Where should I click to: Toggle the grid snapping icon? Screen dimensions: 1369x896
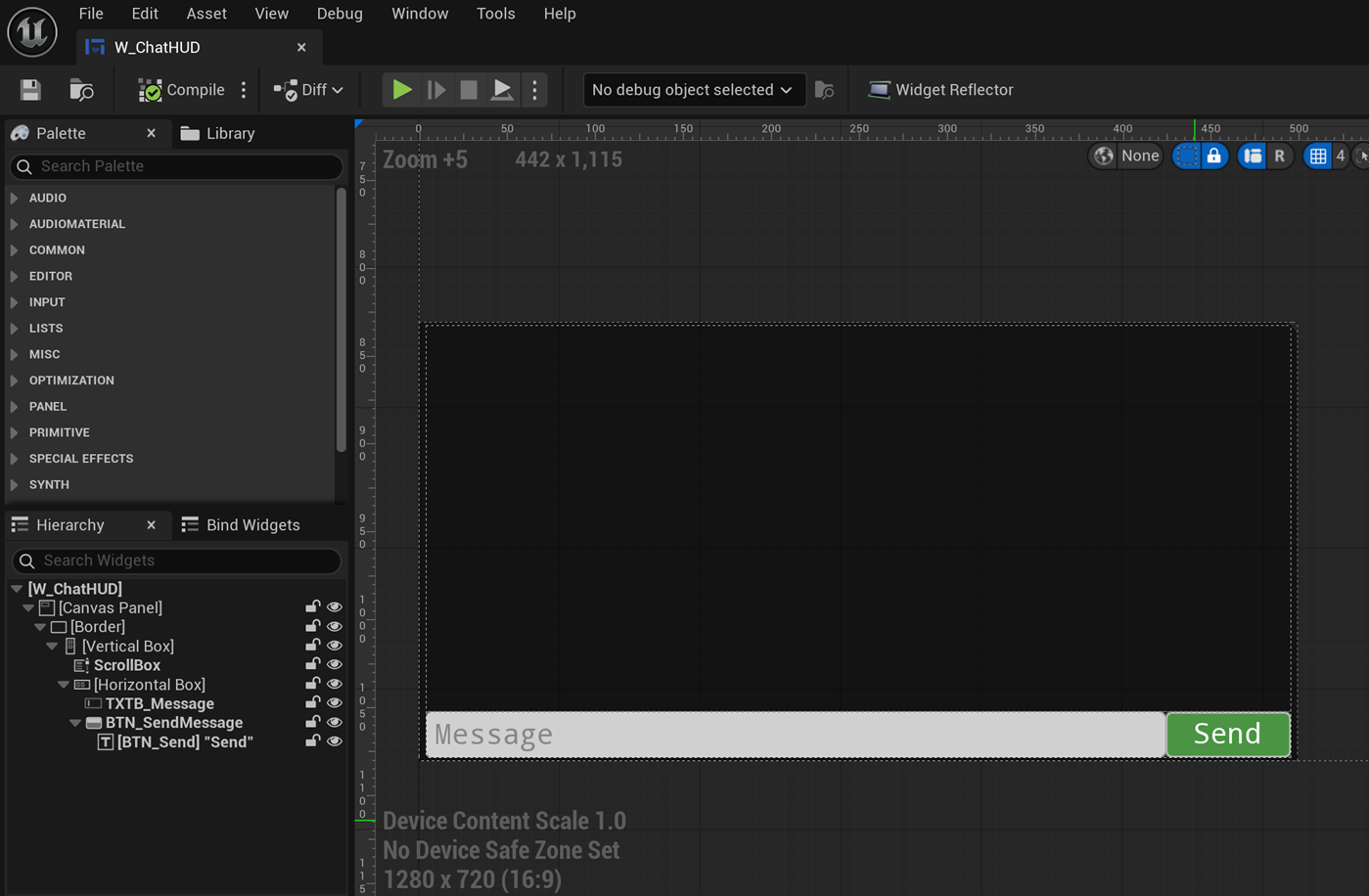point(1318,156)
